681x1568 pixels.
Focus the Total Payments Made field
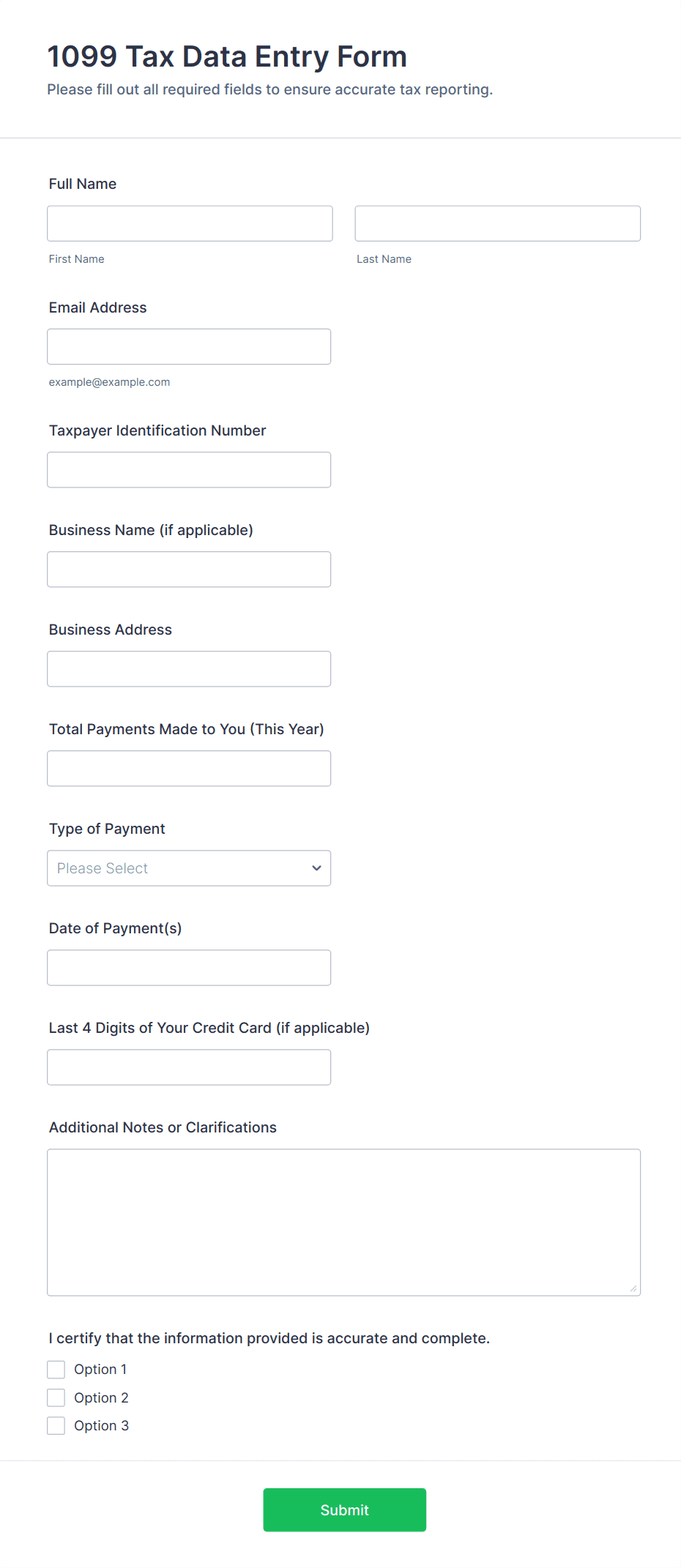pos(189,768)
